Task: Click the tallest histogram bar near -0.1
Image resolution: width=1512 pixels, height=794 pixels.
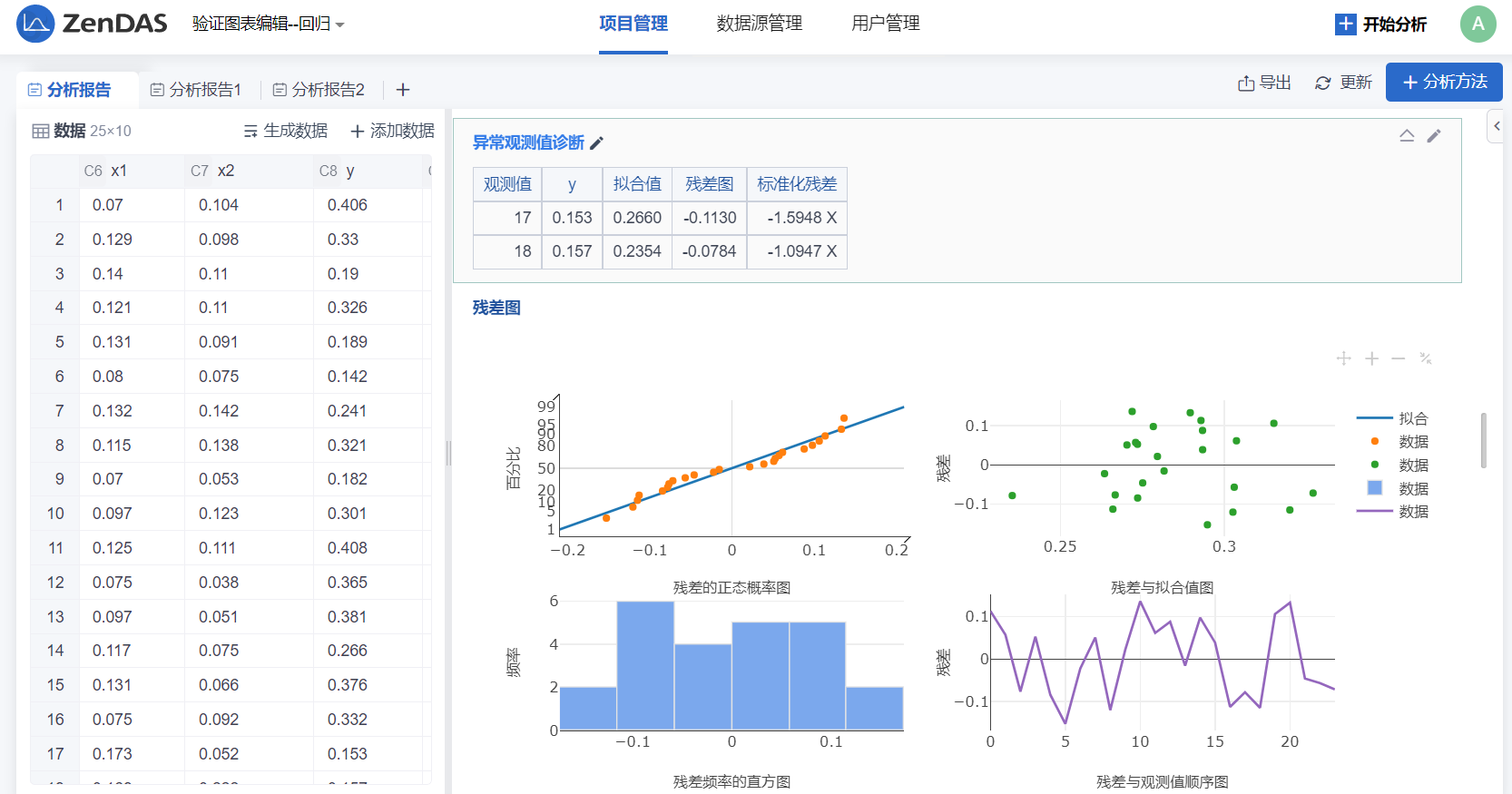Action: click(645, 665)
